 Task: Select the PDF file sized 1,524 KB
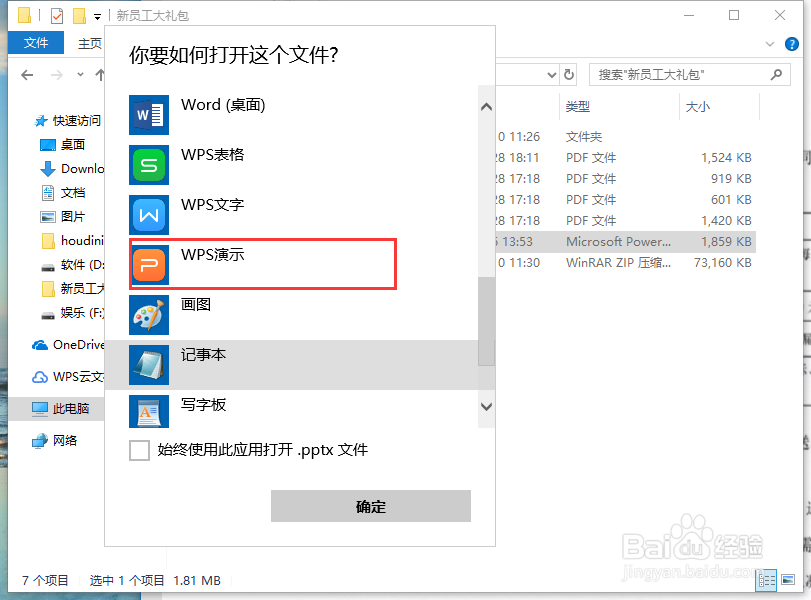click(x=625, y=158)
